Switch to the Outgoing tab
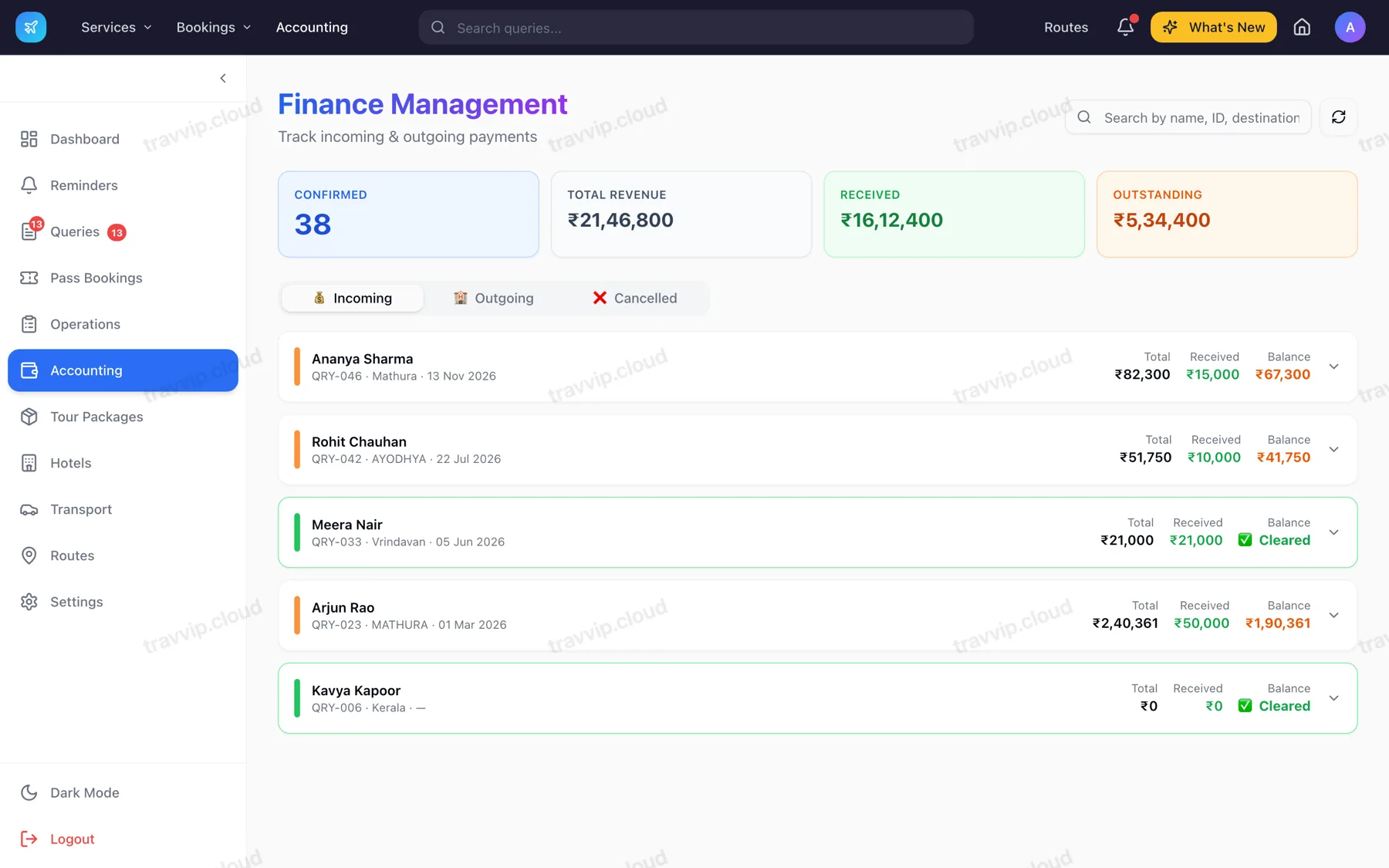 click(494, 298)
